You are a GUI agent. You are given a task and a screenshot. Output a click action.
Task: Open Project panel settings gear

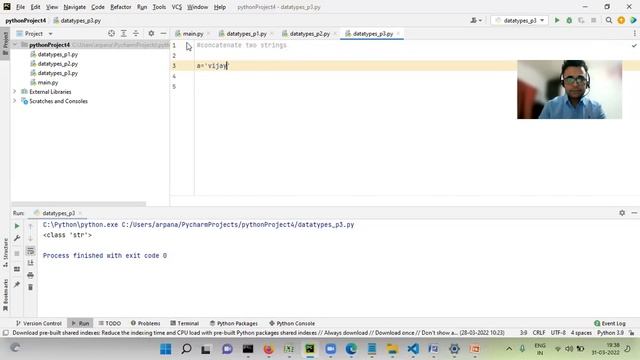click(x=151, y=33)
